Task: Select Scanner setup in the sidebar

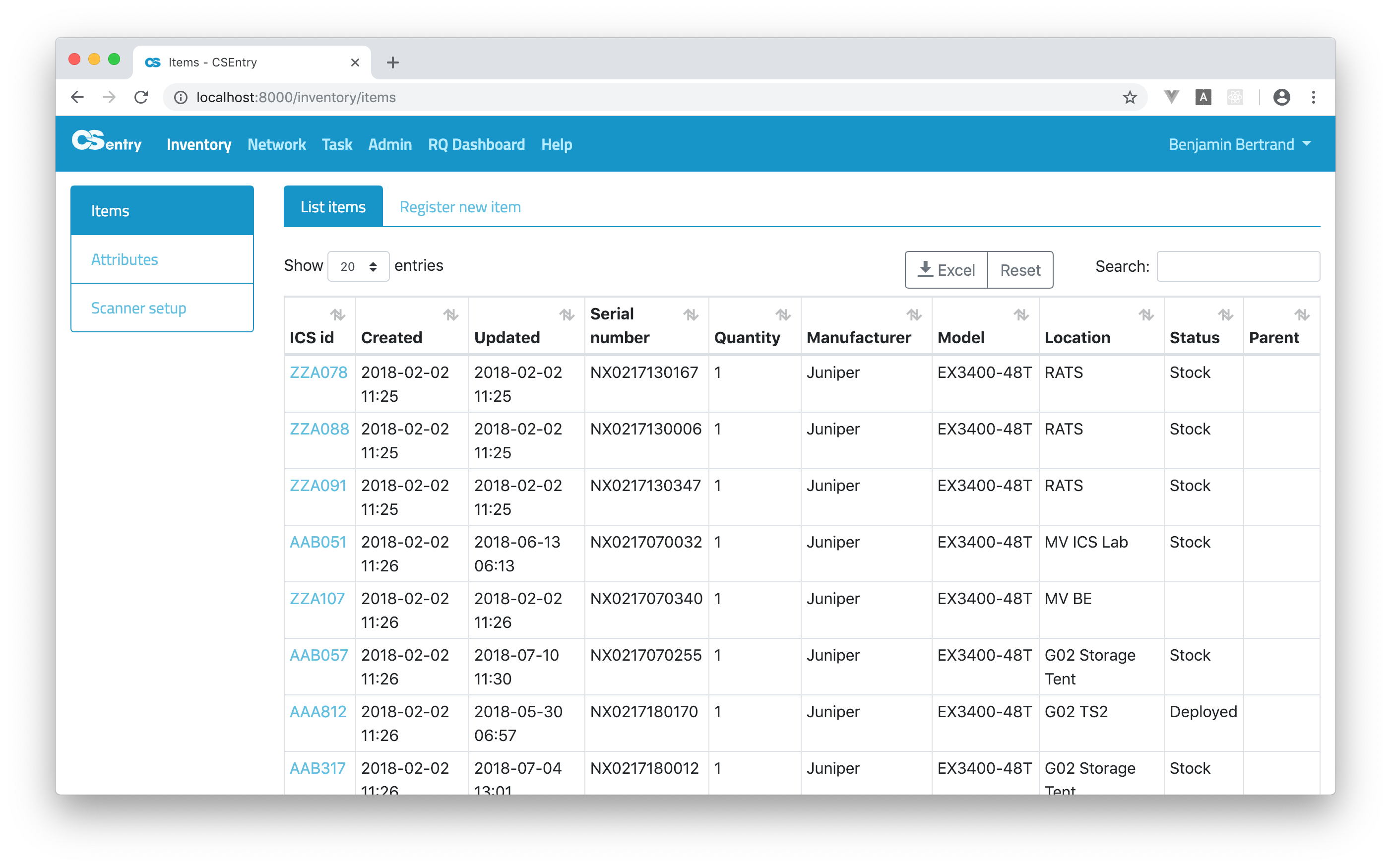Action: click(138, 309)
